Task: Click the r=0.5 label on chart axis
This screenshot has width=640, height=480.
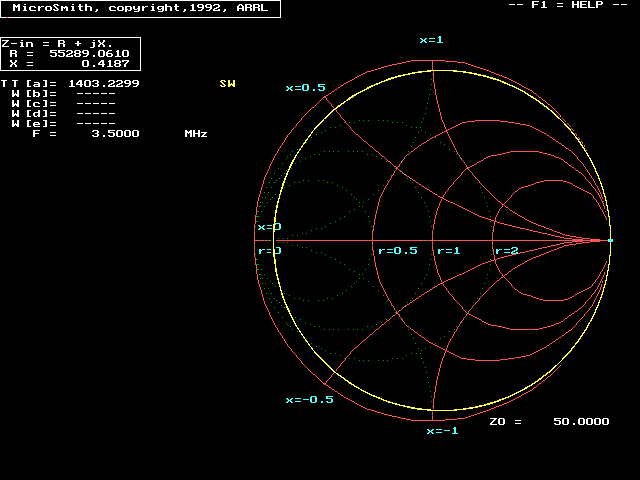Action: [396, 251]
